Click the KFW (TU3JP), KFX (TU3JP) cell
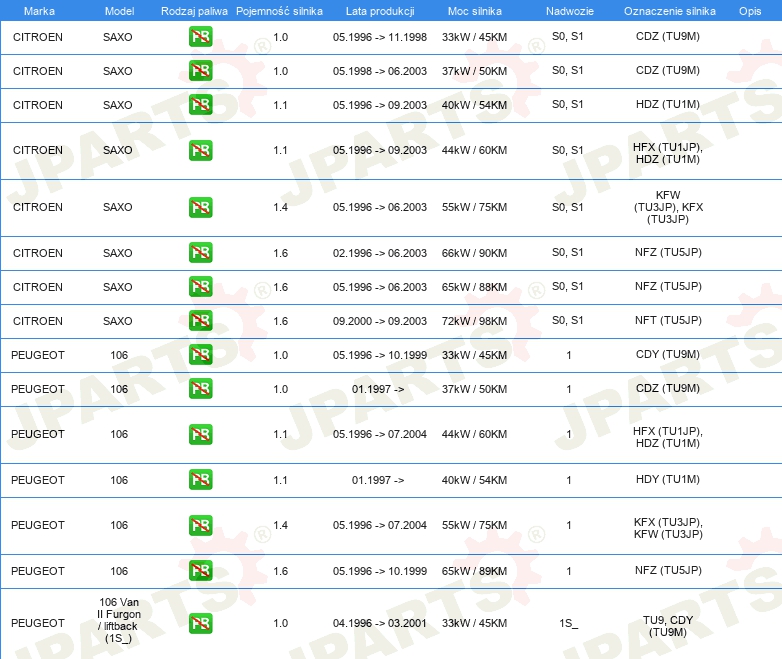782x659 pixels. tap(668, 207)
